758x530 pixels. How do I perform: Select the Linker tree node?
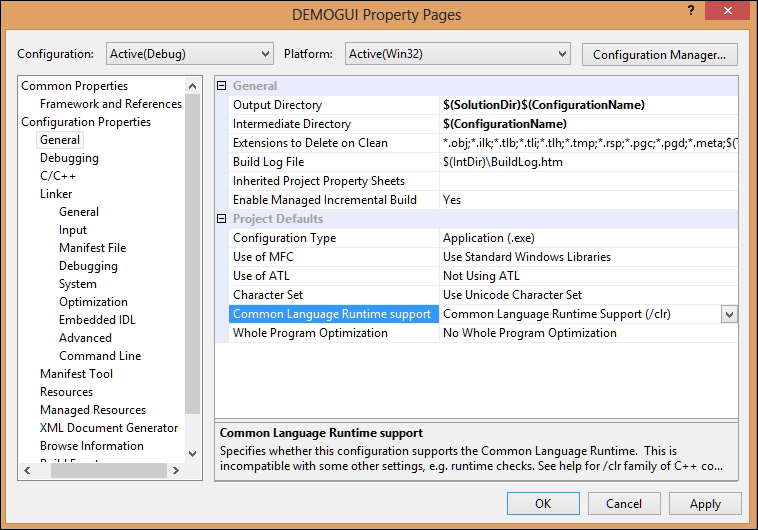point(56,193)
